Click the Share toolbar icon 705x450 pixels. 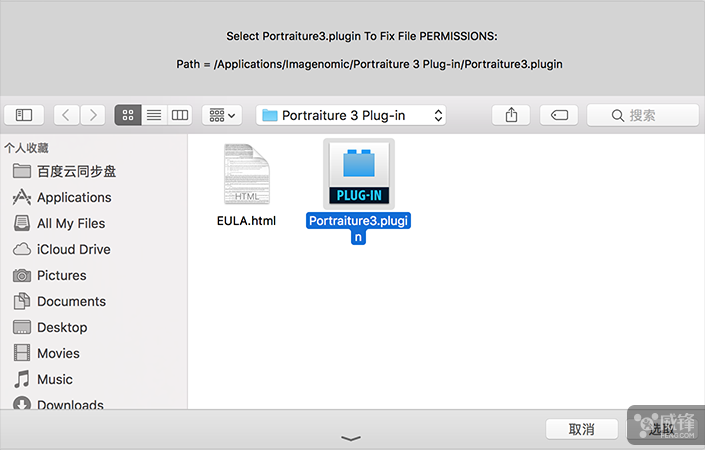(x=511, y=115)
